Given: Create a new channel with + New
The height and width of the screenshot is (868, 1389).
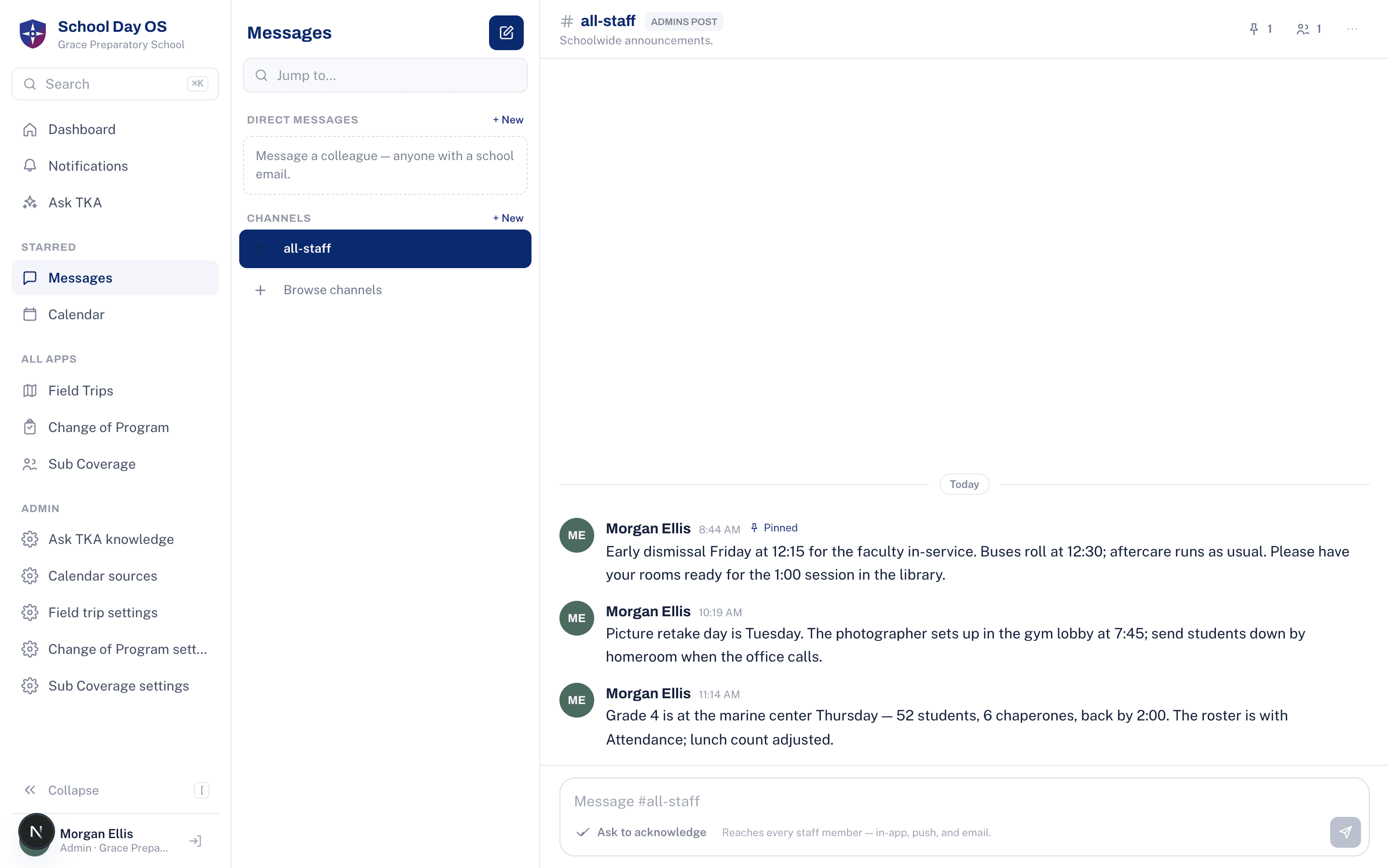Looking at the screenshot, I should 508,218.
